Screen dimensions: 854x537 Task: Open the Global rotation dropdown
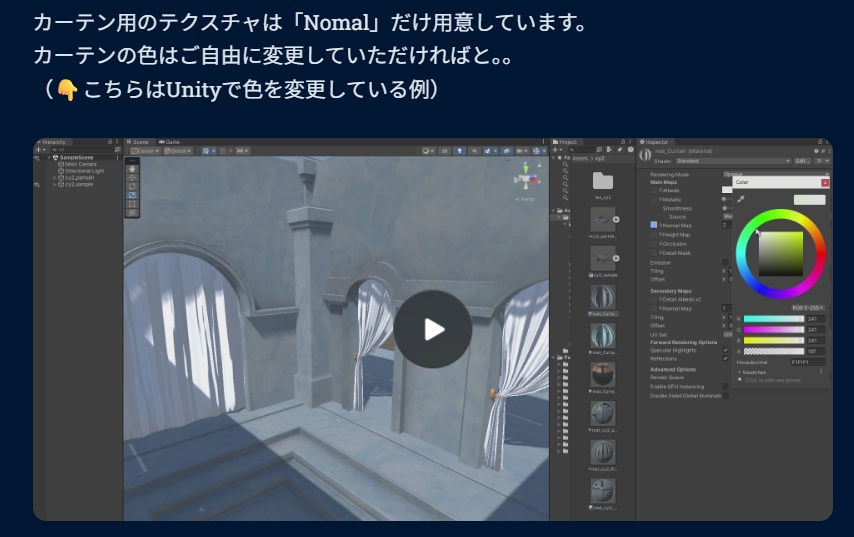(x=178, y=151)
